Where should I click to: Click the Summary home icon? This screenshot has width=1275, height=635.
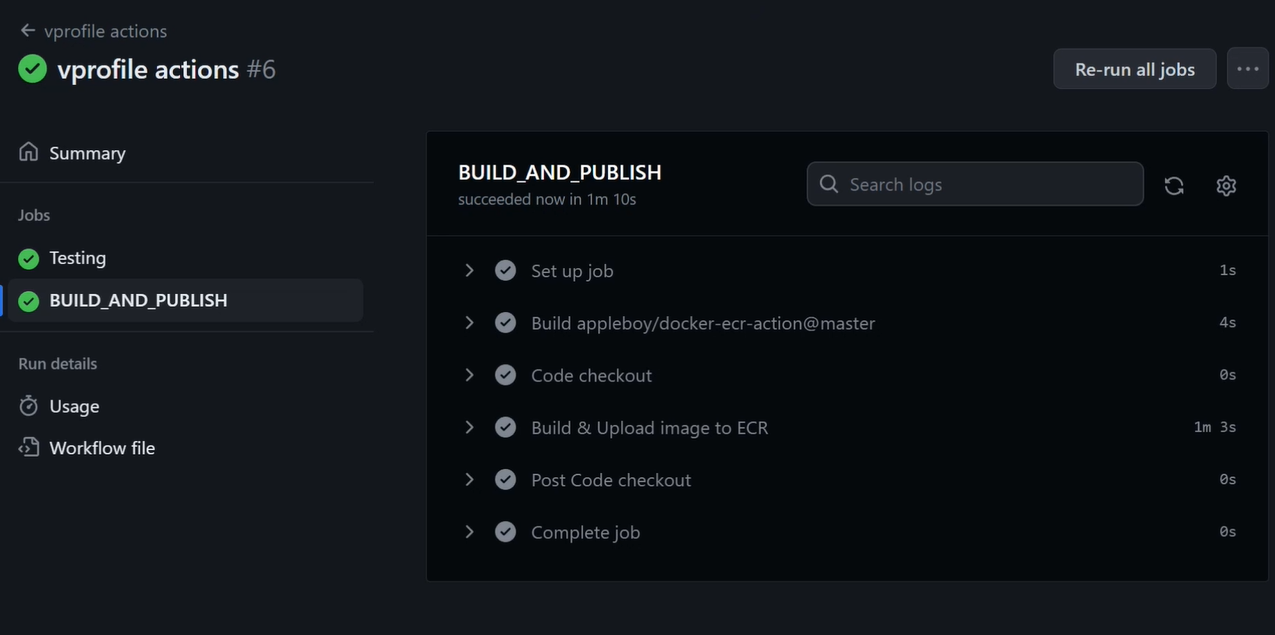tap(29, 152)
